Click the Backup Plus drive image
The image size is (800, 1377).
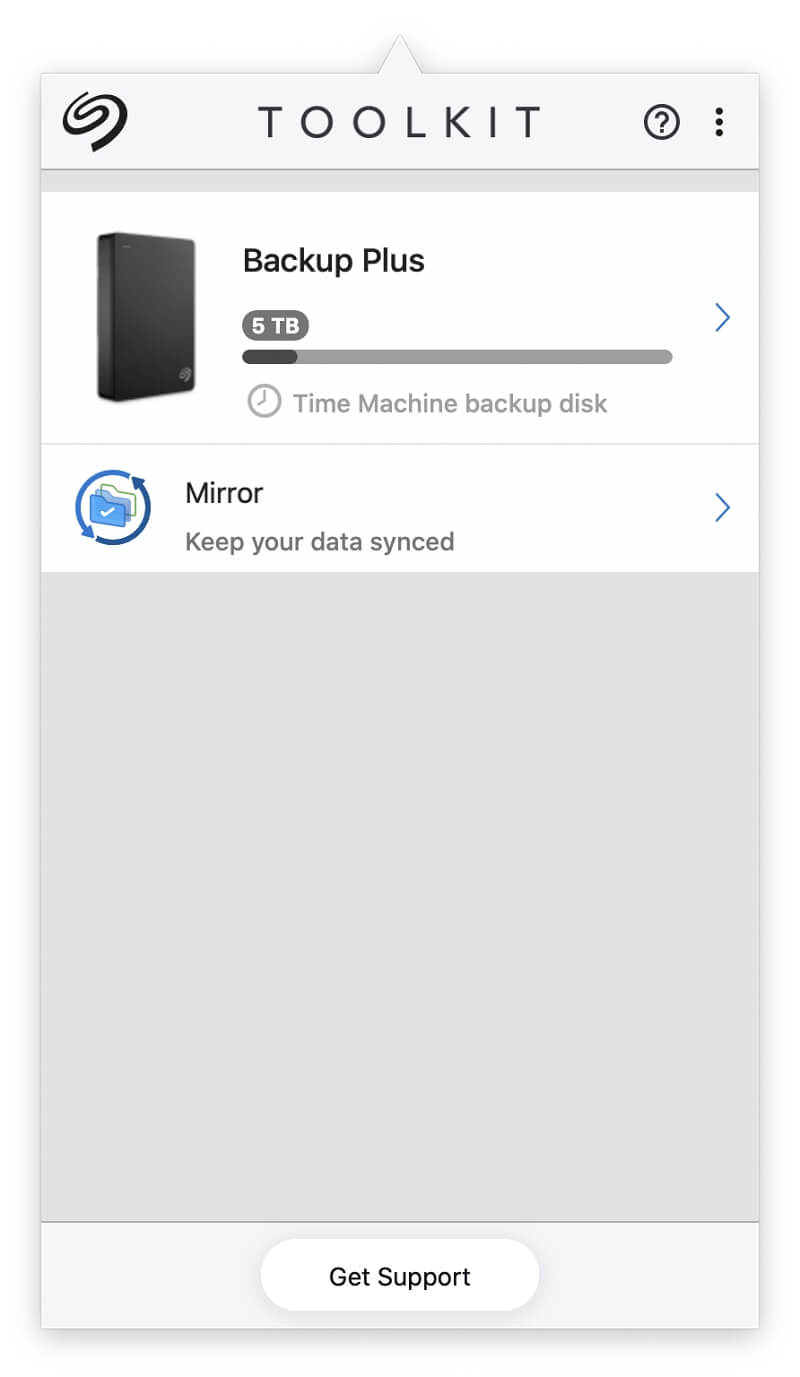pyautogui.click(x=146, y=317)
